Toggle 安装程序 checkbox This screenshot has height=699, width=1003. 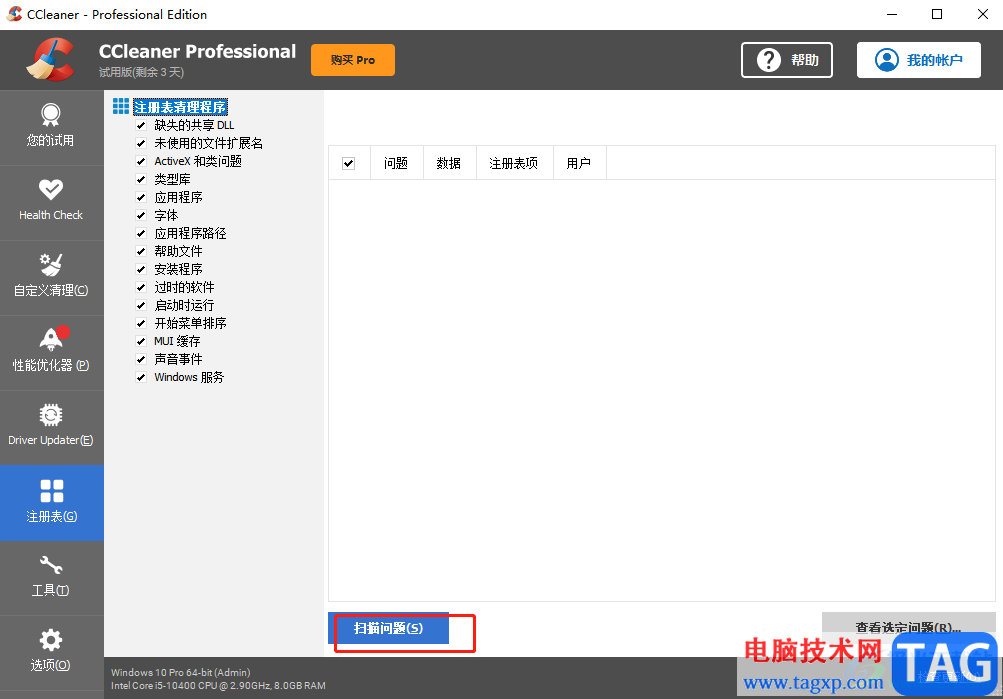pyautogui.click(x=141, y=269)
